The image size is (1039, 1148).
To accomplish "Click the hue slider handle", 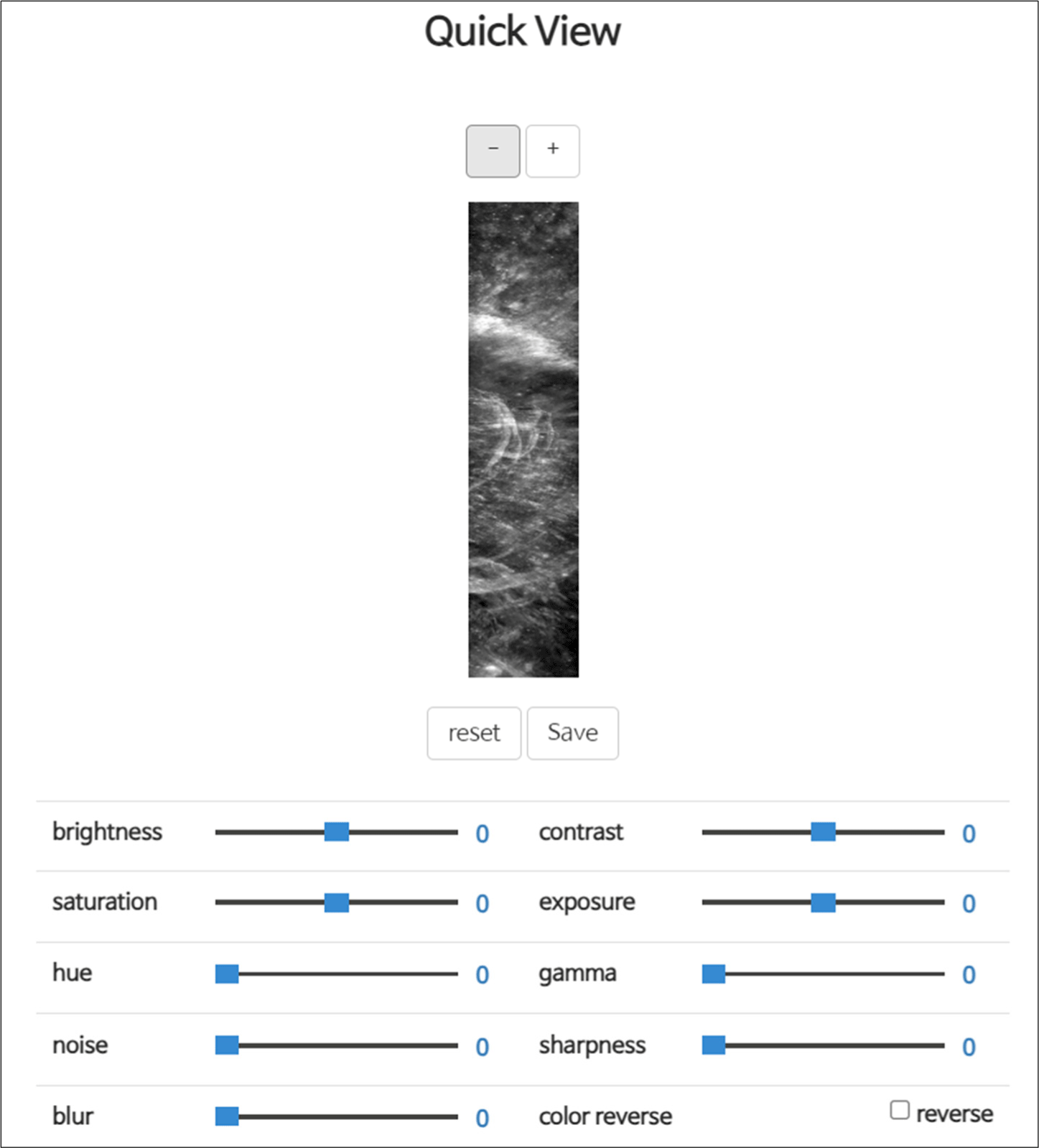I will (227, 974).
